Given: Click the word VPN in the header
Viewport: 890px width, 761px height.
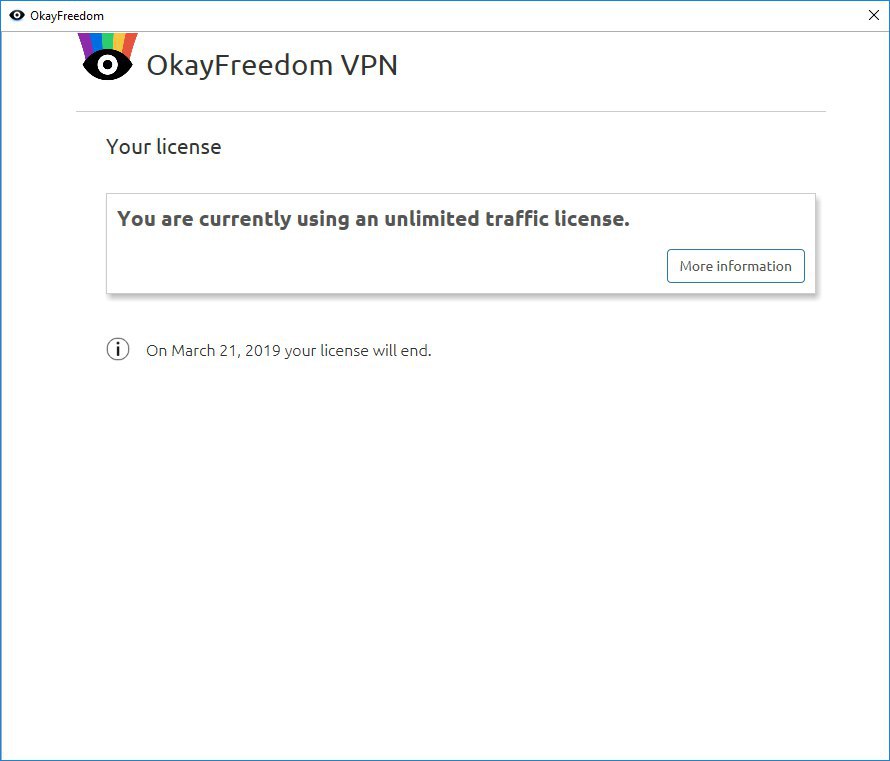Looking at the screenshot, I should (x=369, y=65).
